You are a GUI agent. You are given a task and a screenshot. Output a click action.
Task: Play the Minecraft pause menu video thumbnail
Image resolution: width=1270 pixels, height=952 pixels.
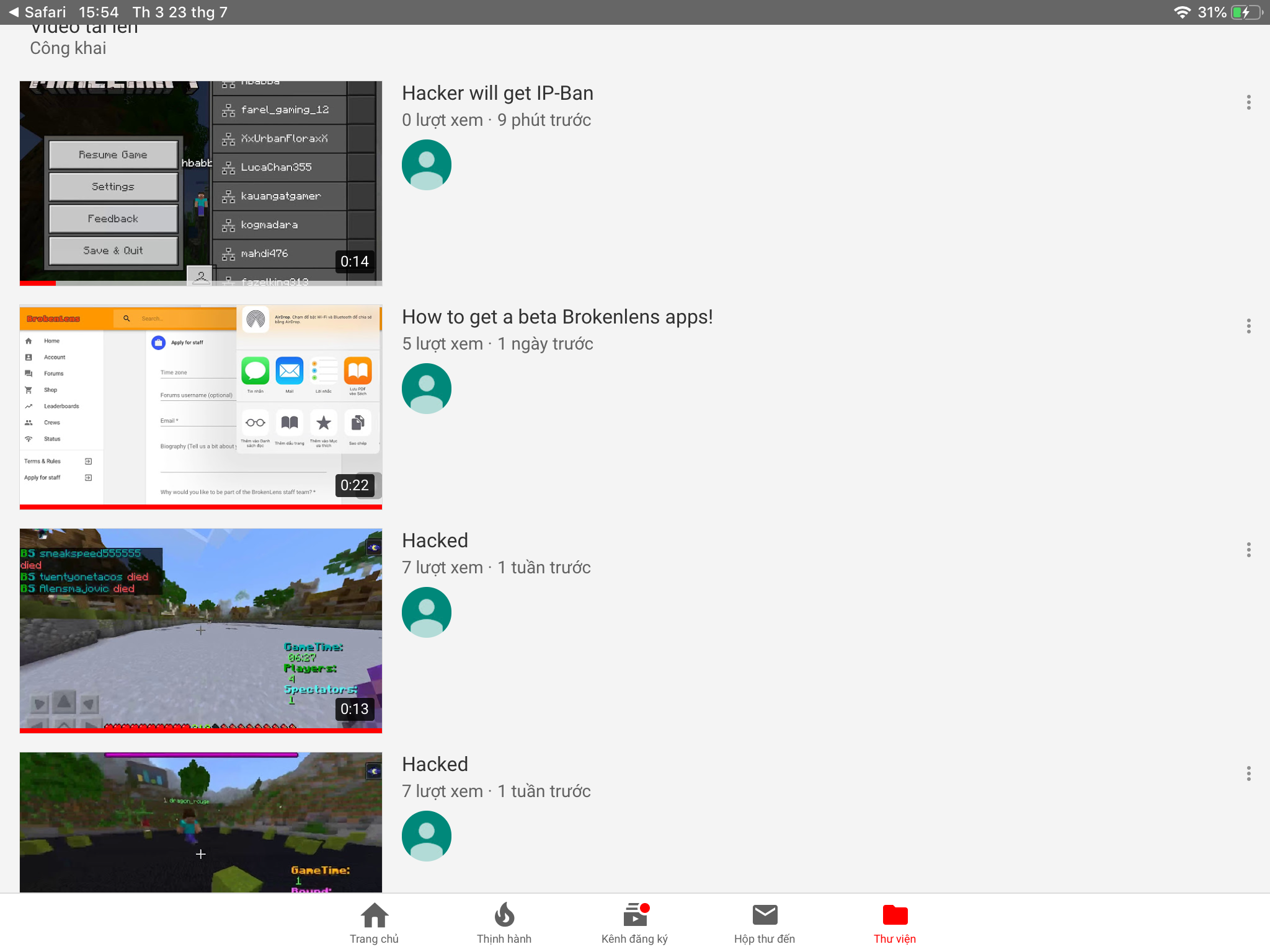pos(201,183)
